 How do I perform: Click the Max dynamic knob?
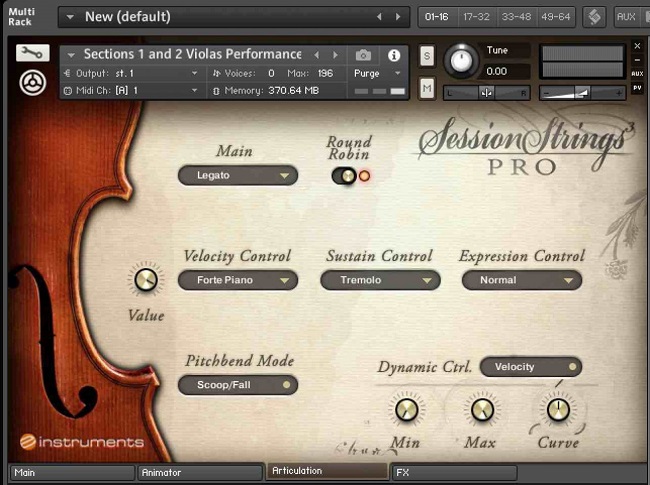(x=482, y=410)
